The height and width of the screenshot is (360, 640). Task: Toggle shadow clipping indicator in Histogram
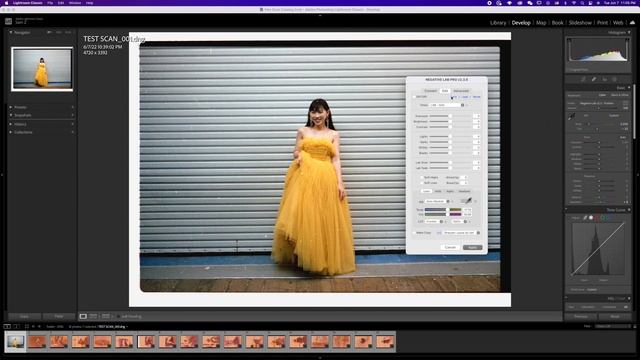pos(569,40)
